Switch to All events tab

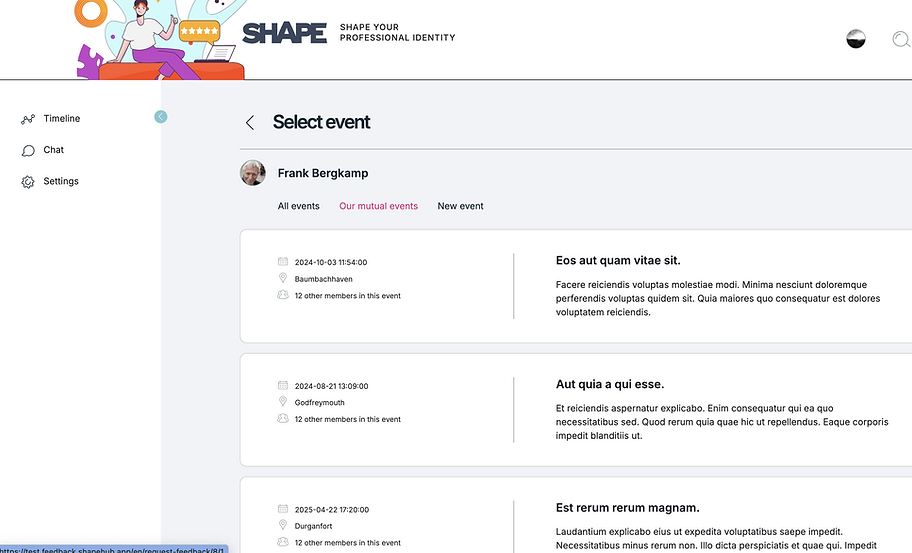[x=299, y=206]
